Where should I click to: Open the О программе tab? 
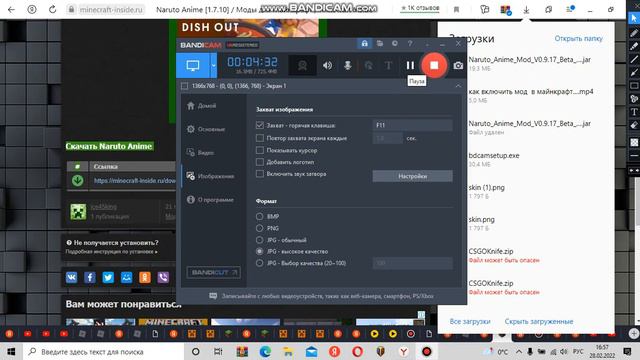[210, 200]
